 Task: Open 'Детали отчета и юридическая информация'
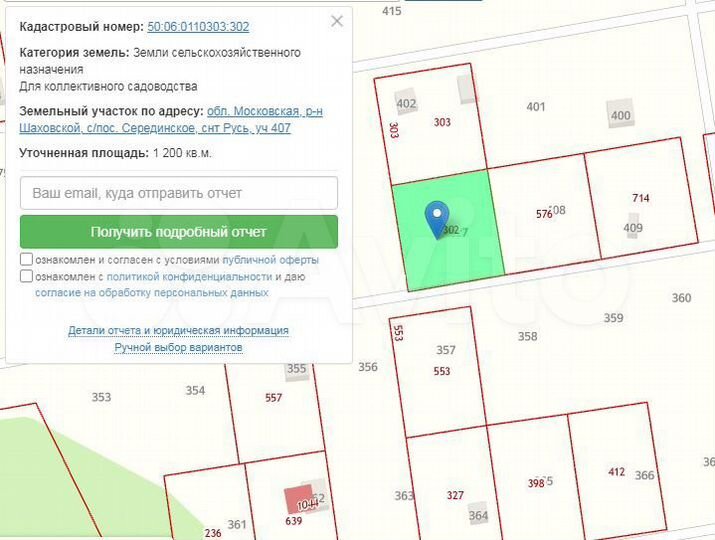(178, 330)
